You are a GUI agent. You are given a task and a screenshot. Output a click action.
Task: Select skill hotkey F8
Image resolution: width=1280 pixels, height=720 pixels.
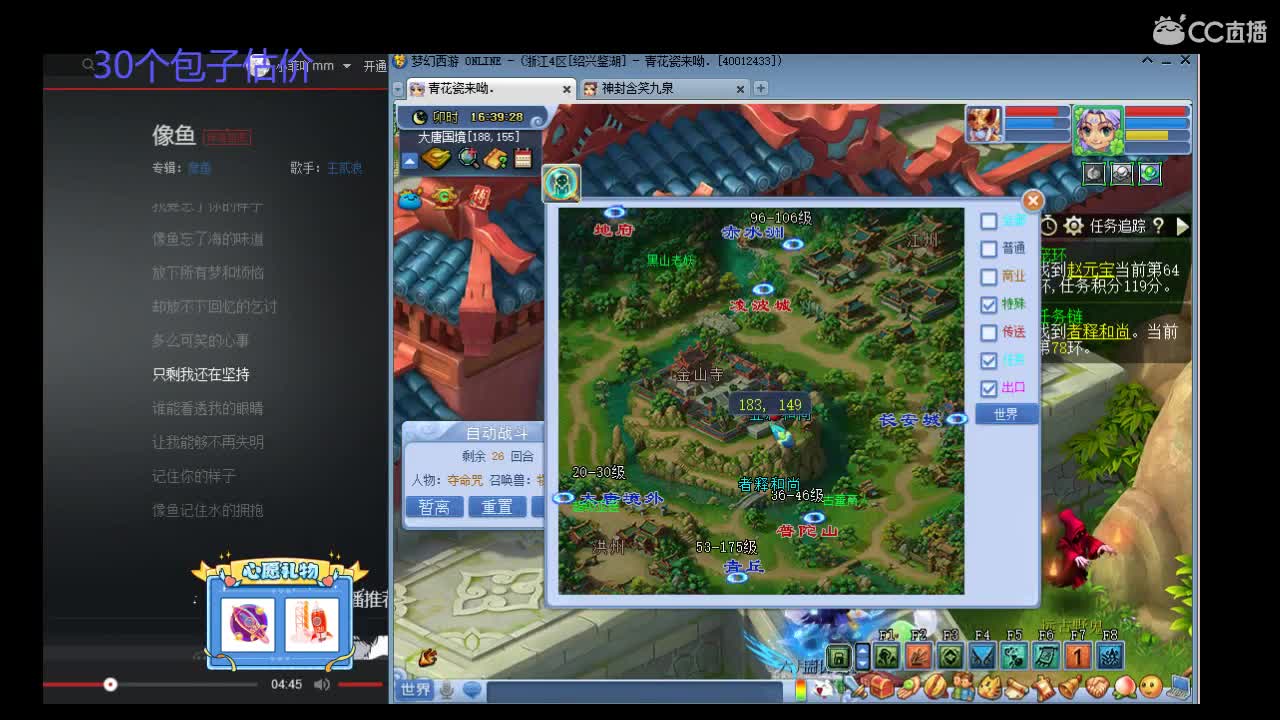pos(1110,656)
